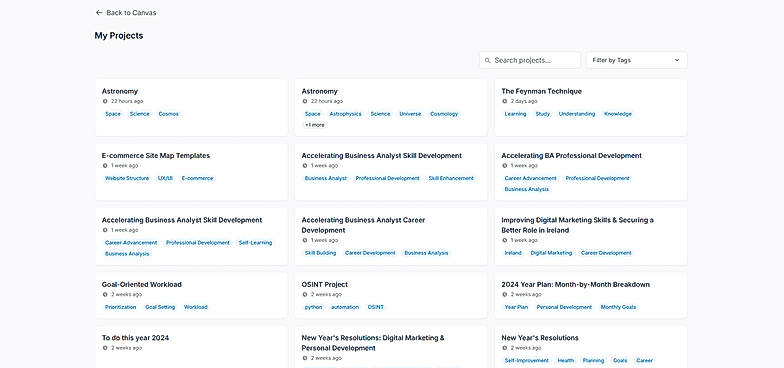Open the OSINT Project card title

[x=324, y=284]
